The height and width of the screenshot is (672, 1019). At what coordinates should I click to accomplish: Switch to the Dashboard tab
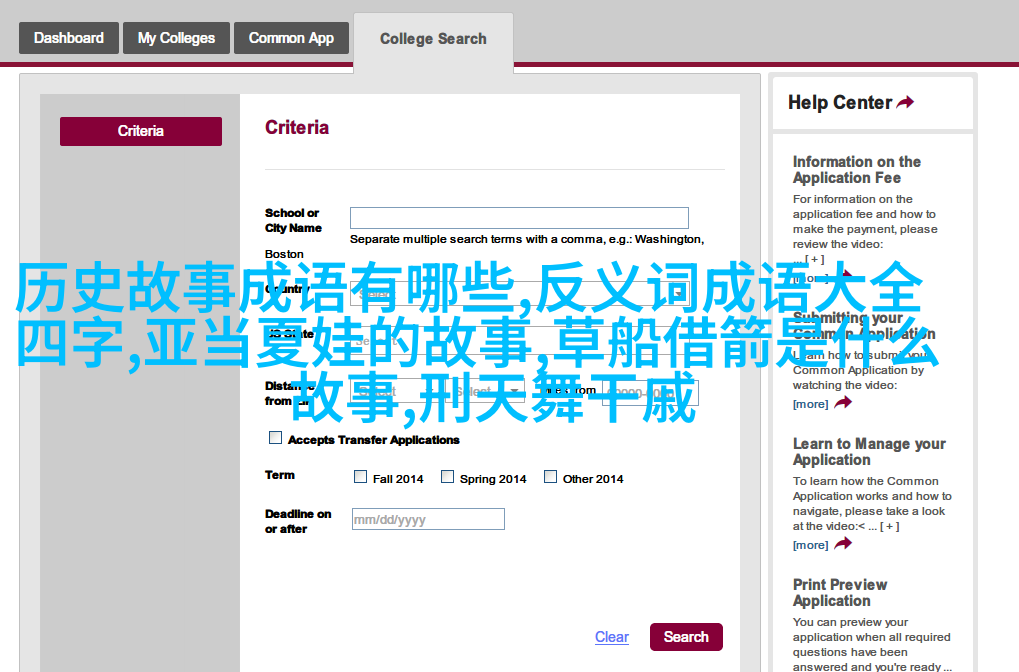[x=68, y=38]
